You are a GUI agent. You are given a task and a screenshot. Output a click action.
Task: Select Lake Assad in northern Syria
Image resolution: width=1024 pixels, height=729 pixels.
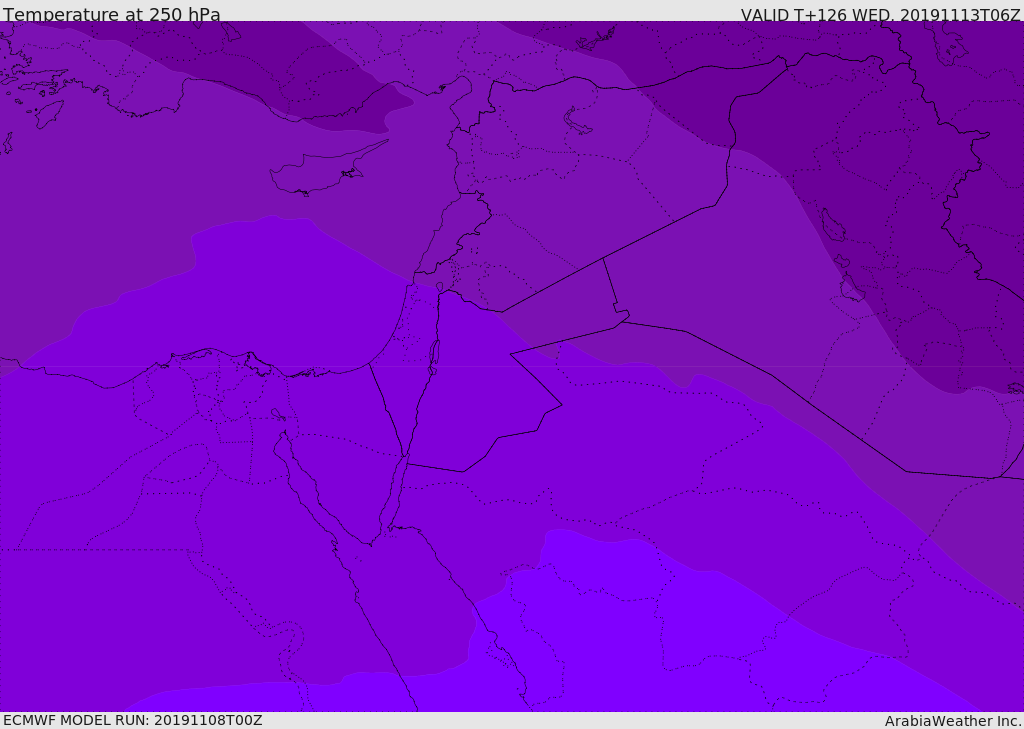[578, 122]
